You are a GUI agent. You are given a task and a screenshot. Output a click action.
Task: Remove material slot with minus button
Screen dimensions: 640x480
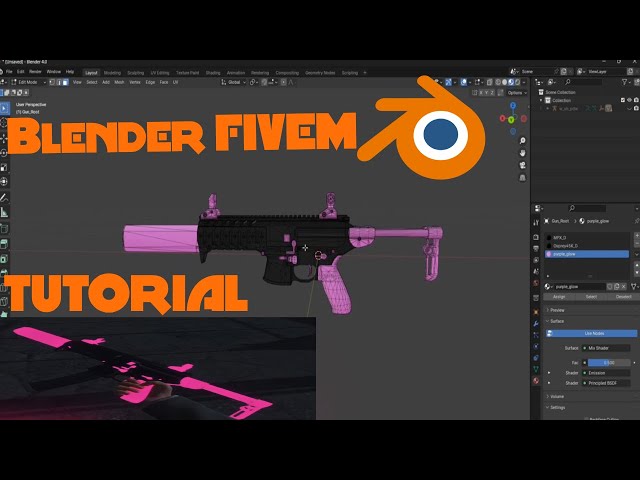click(x=637, y=243)
